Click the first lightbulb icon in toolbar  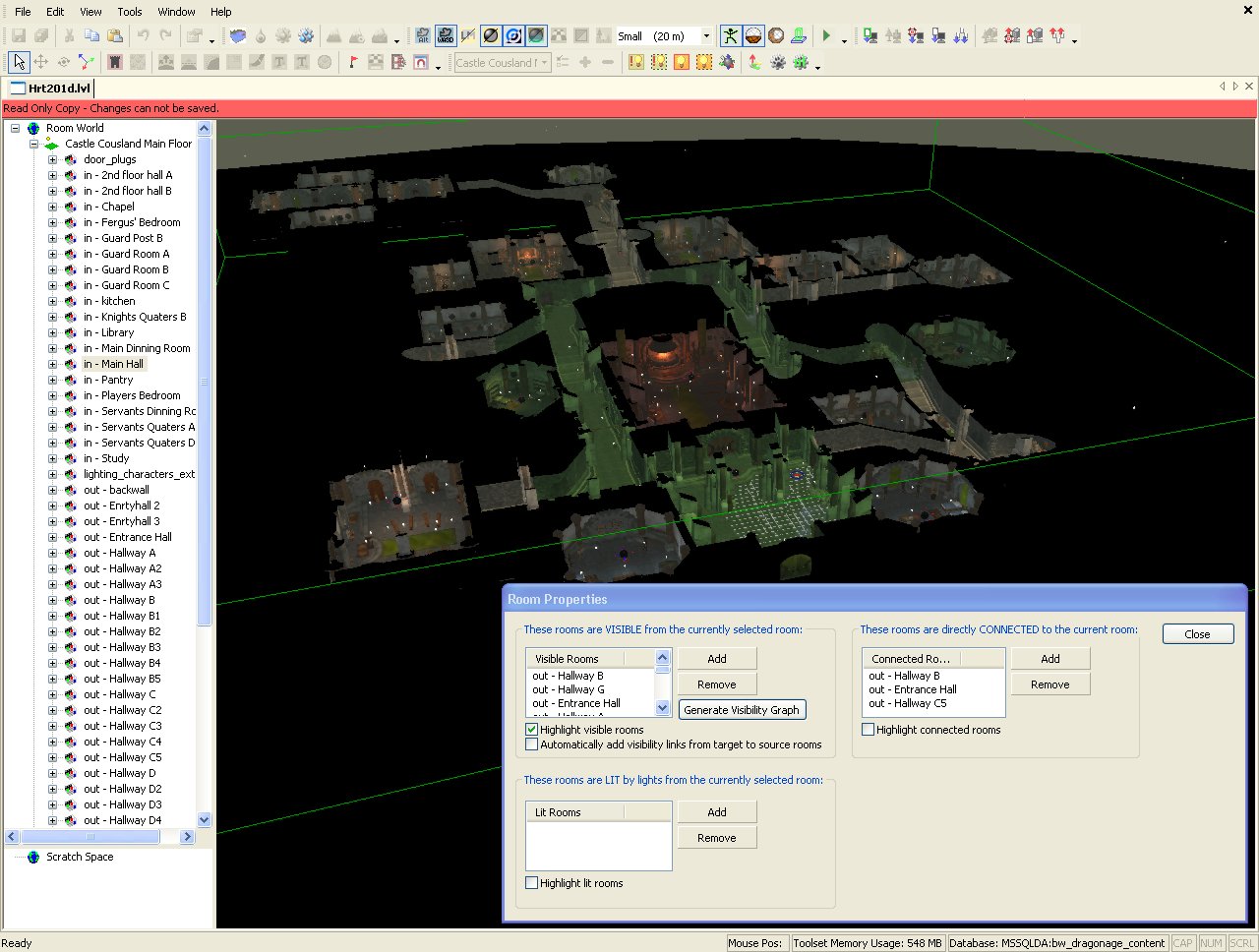click(636, 62)
